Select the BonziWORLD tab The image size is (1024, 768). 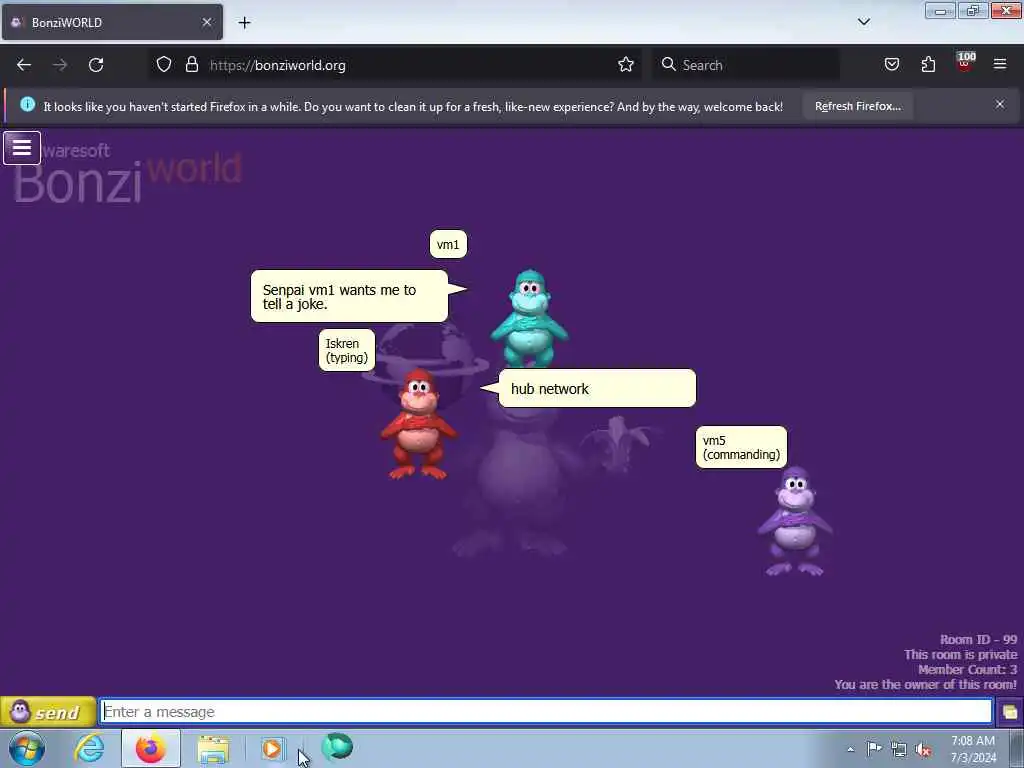tap(112, 22)
